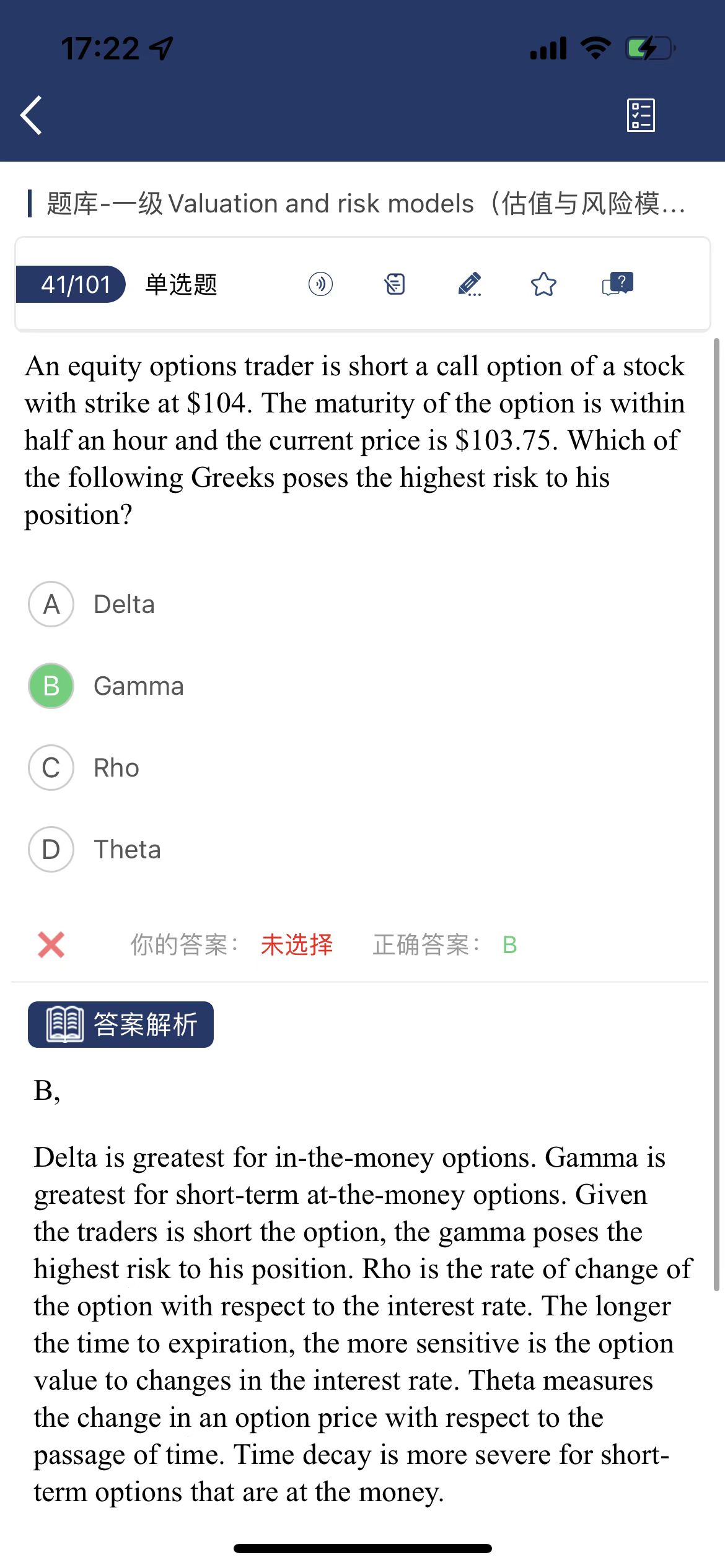The image size is (725, 1568).
Task: Open the answer sheet list icon
Action: tap(641, 115)
